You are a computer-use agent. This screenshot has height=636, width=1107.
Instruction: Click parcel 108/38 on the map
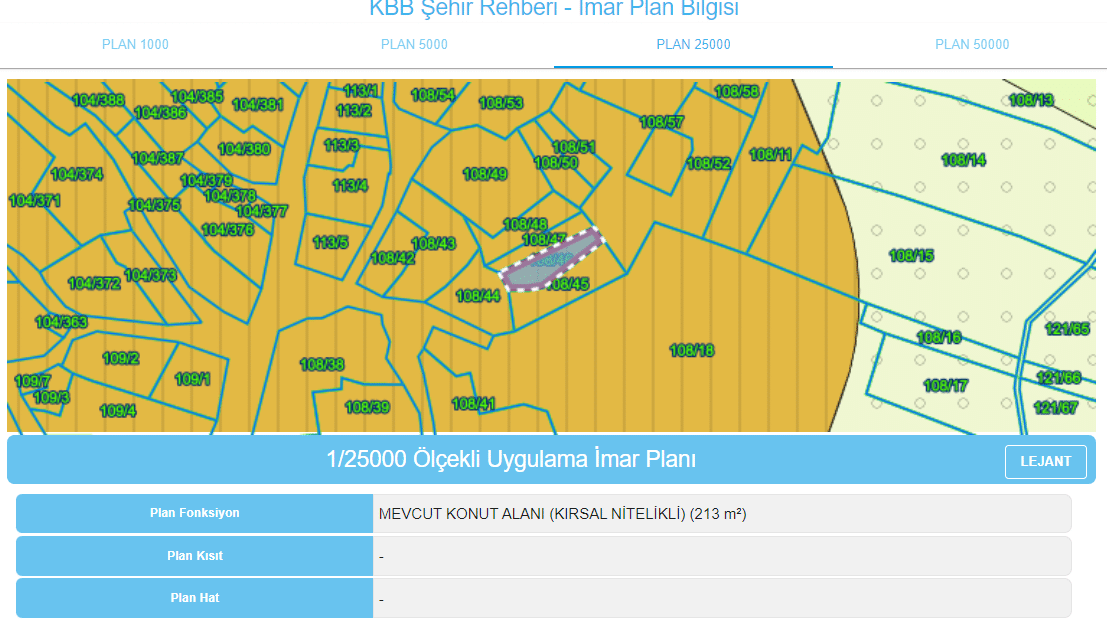pos(322,364)
